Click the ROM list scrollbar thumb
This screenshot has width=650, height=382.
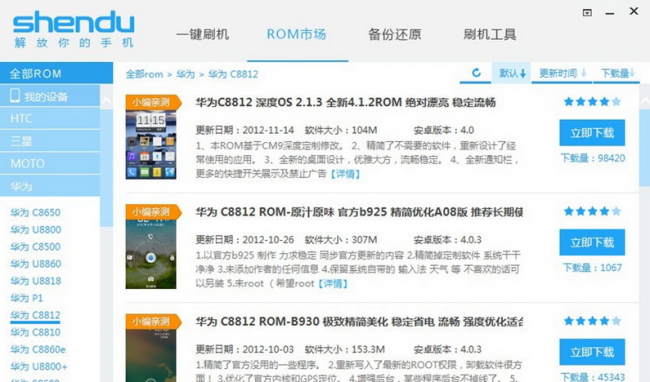645,147
